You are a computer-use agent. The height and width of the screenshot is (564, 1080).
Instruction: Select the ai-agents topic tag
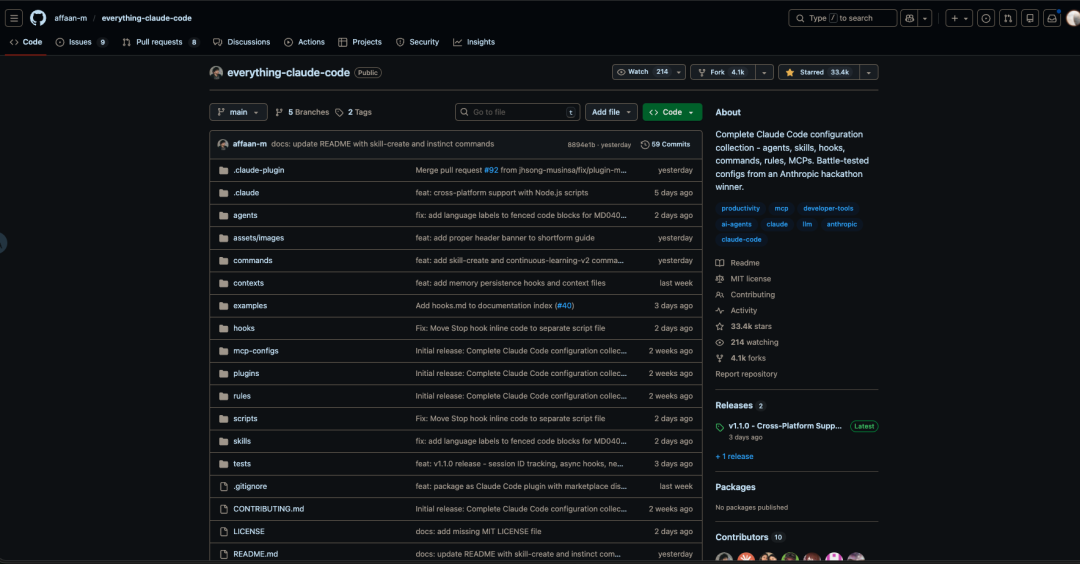(x=736, y=224)
